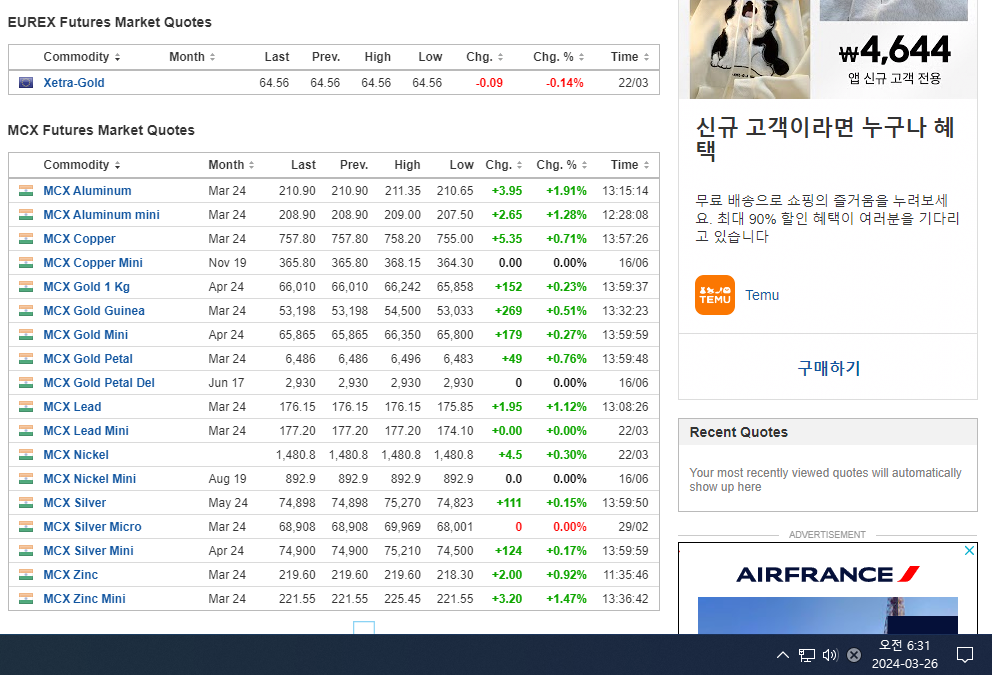Image resolution: width=992 pixels, height=675 pixels.
Task: Click the +4.5 change for MCX Nickel
Action: coord(510,455)
